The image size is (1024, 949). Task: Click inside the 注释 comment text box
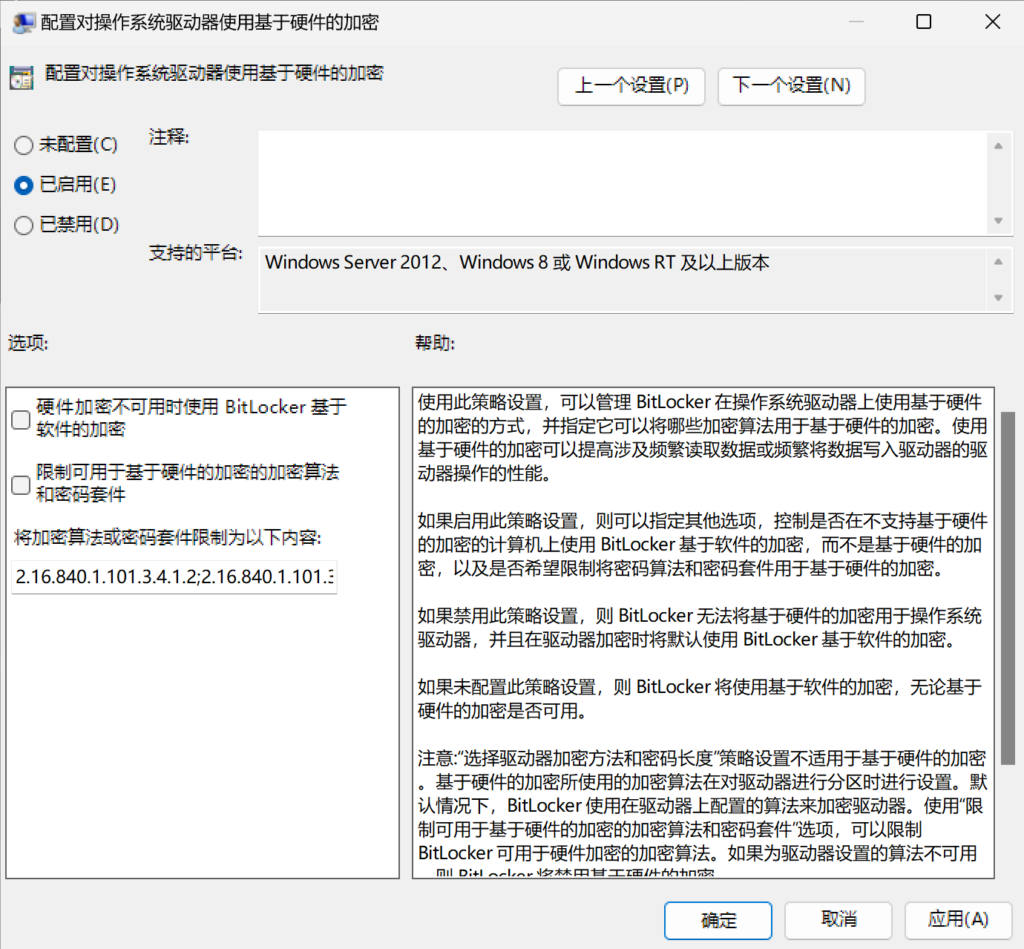tap(620, 182)
